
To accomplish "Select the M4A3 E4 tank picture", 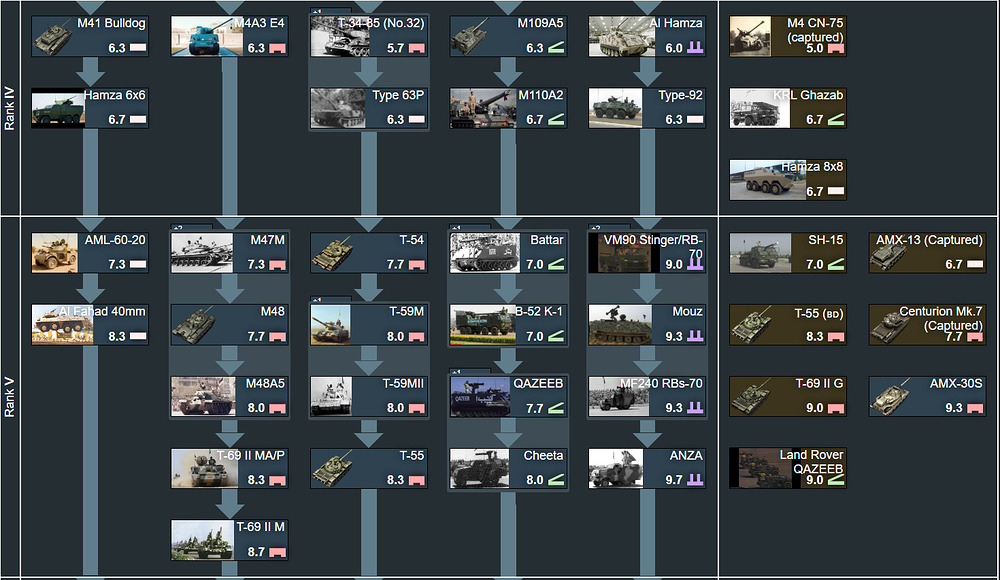I will [x=200, y=37].
